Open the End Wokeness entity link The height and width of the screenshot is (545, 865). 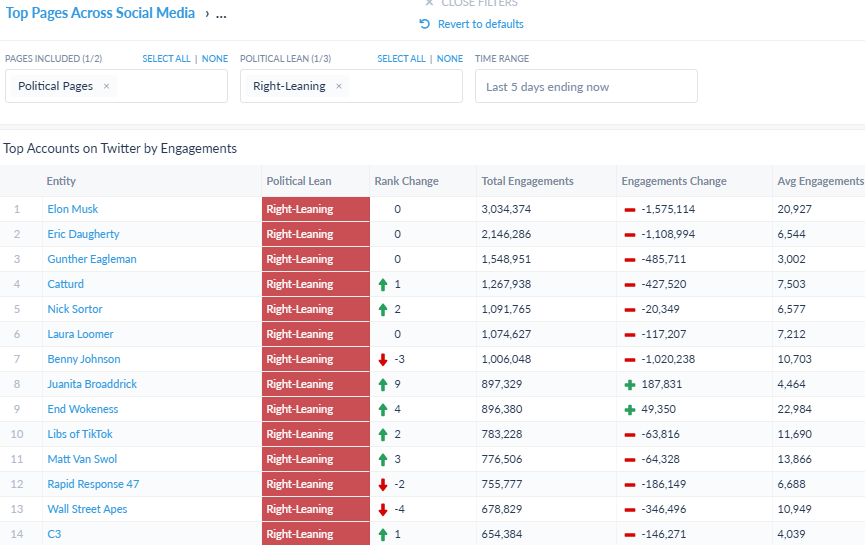(x=83, y=409)
